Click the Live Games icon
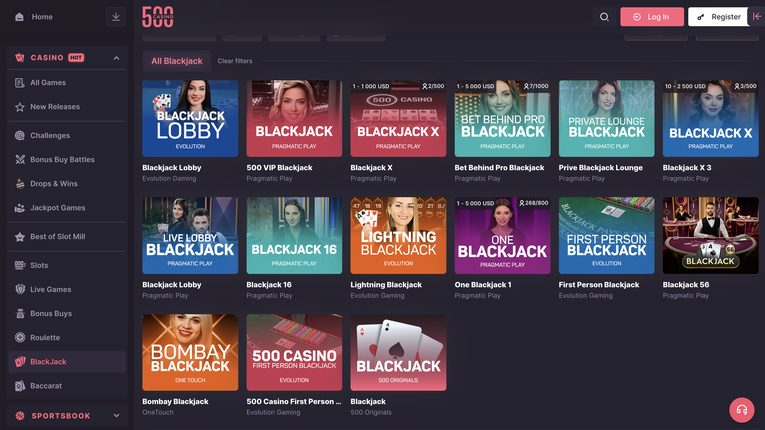Screen dimensions: 765x430 [x=20, y=289]
